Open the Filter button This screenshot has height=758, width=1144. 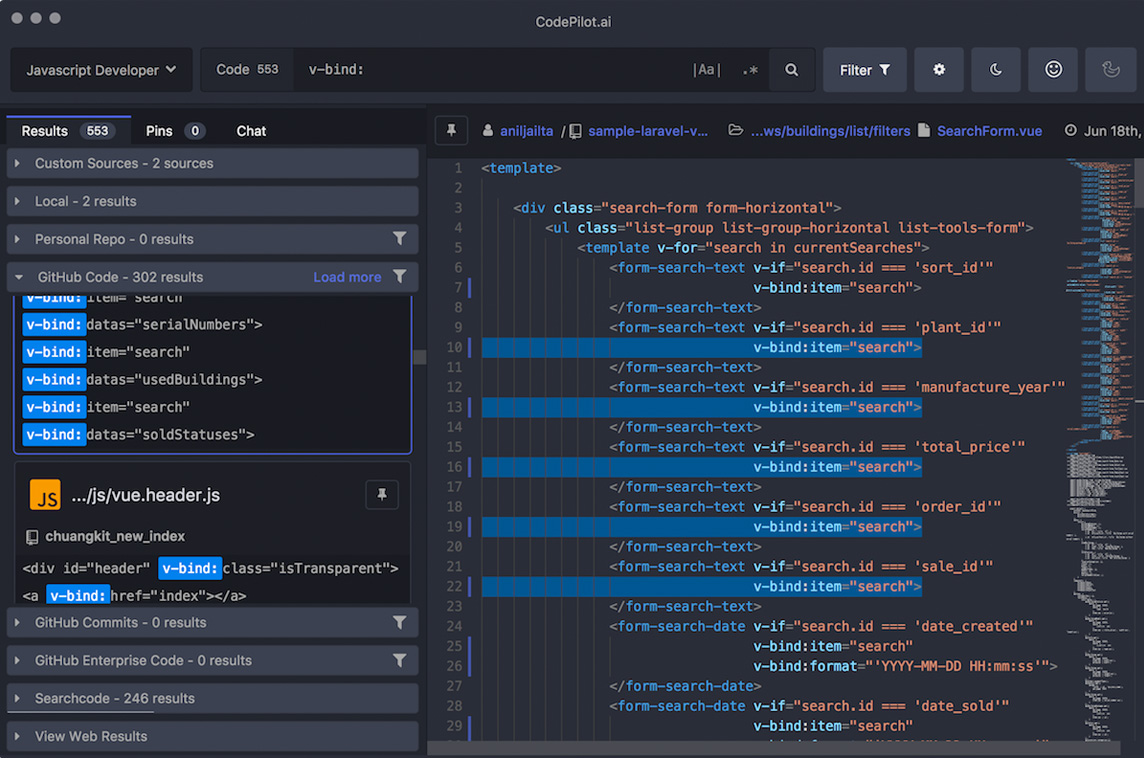pos(865,70)
